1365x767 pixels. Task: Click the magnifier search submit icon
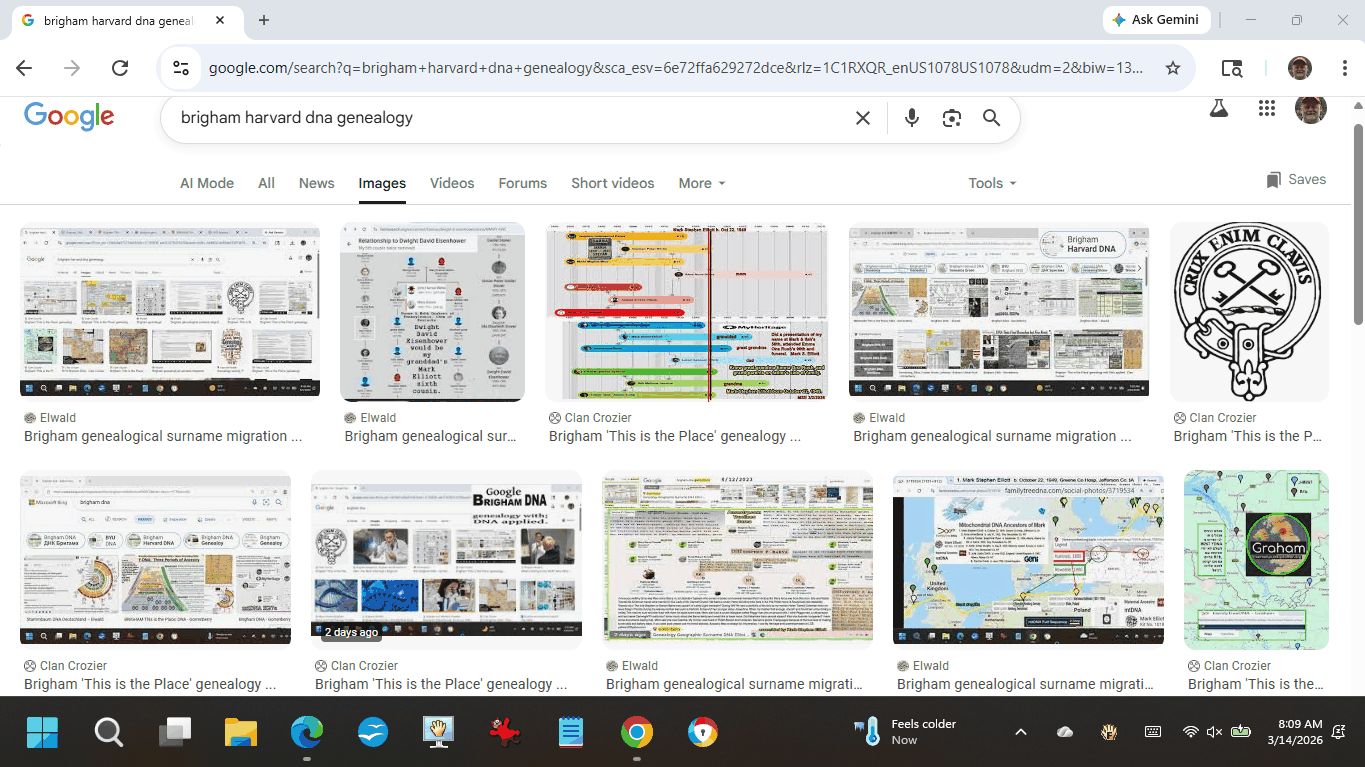(x=991, y=118)
